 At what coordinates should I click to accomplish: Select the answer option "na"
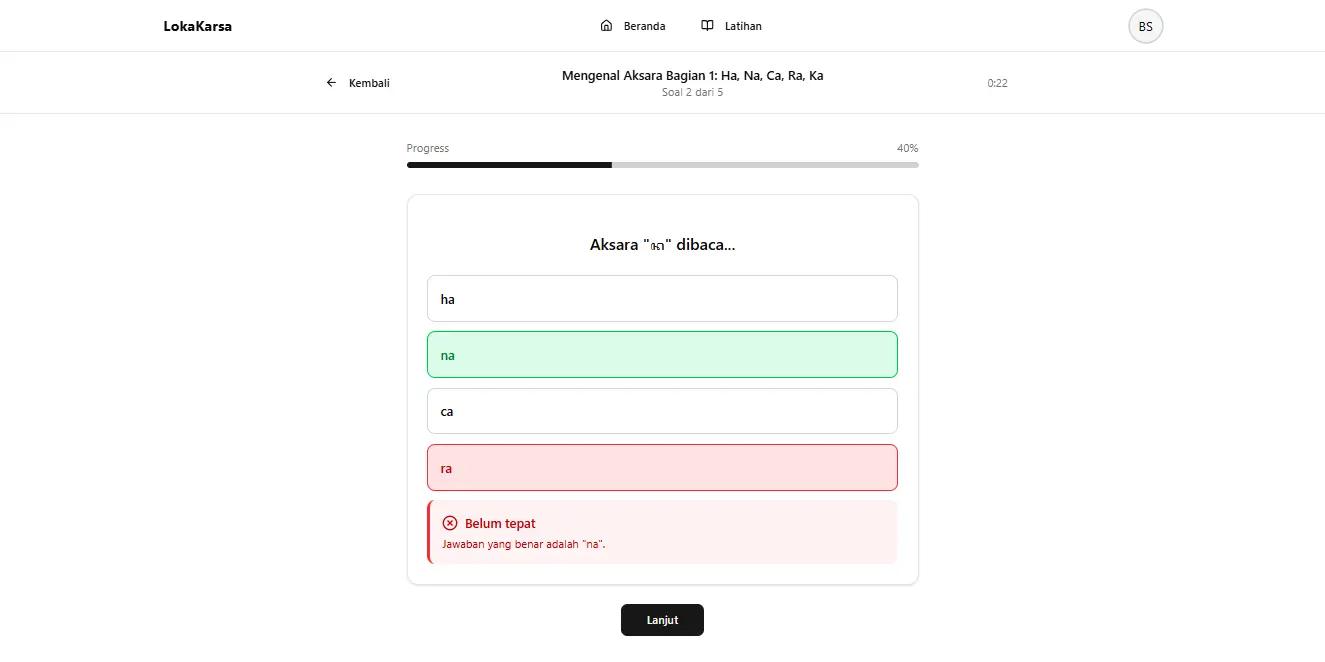pyautogui.click(x=662, y=355)
